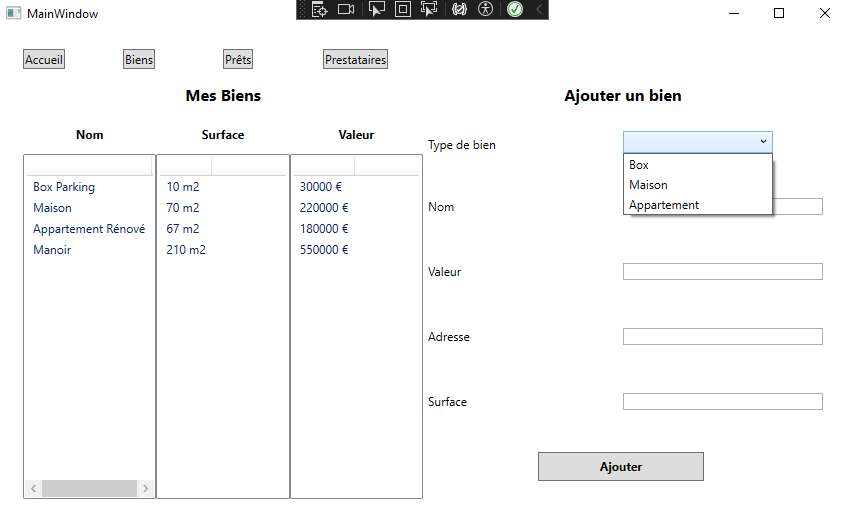Toggle the Hot Reload braces icon
Viewport: 847px width, 519px height.
[x=460, y=9]
